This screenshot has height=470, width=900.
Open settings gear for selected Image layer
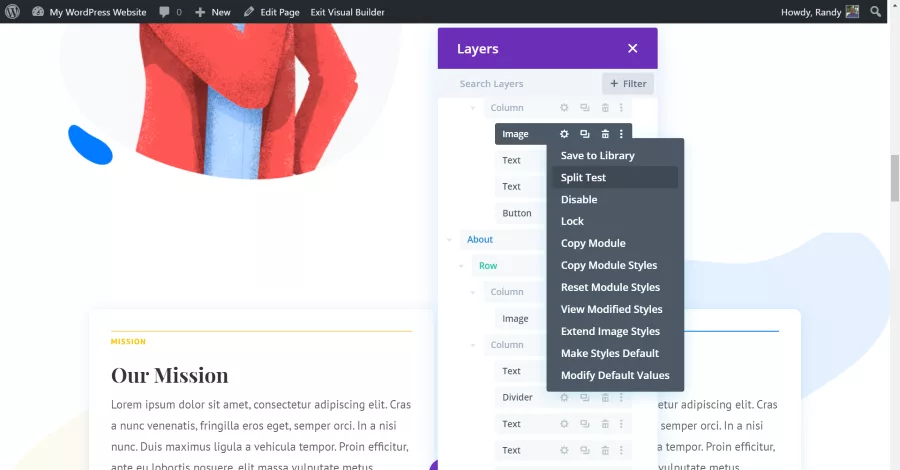coord(564,134)
